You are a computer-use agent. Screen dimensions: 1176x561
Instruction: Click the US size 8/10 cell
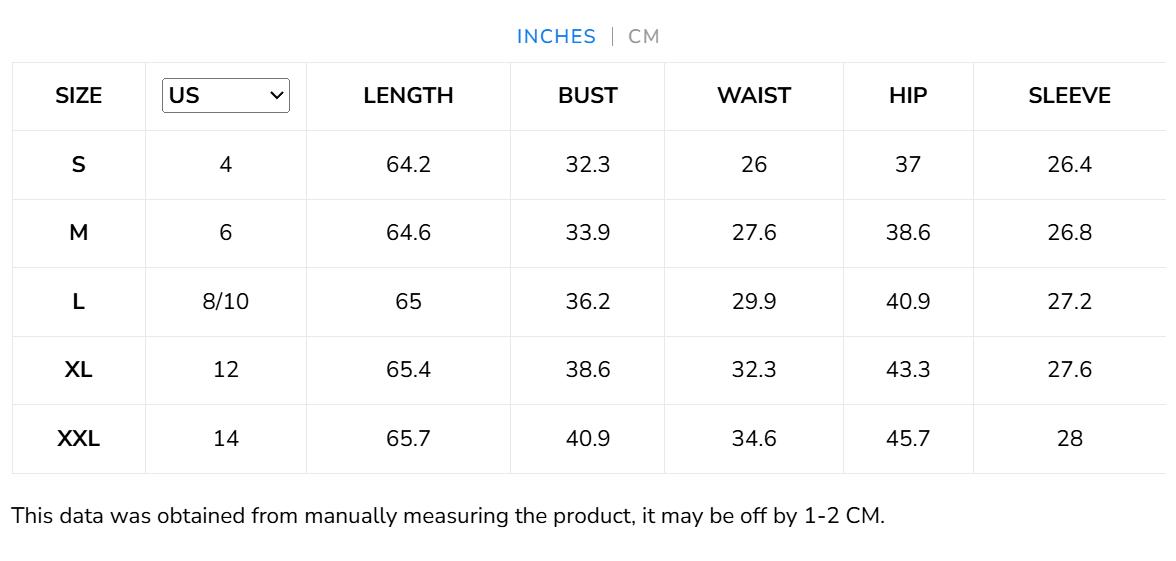click(x=226, y=302)
